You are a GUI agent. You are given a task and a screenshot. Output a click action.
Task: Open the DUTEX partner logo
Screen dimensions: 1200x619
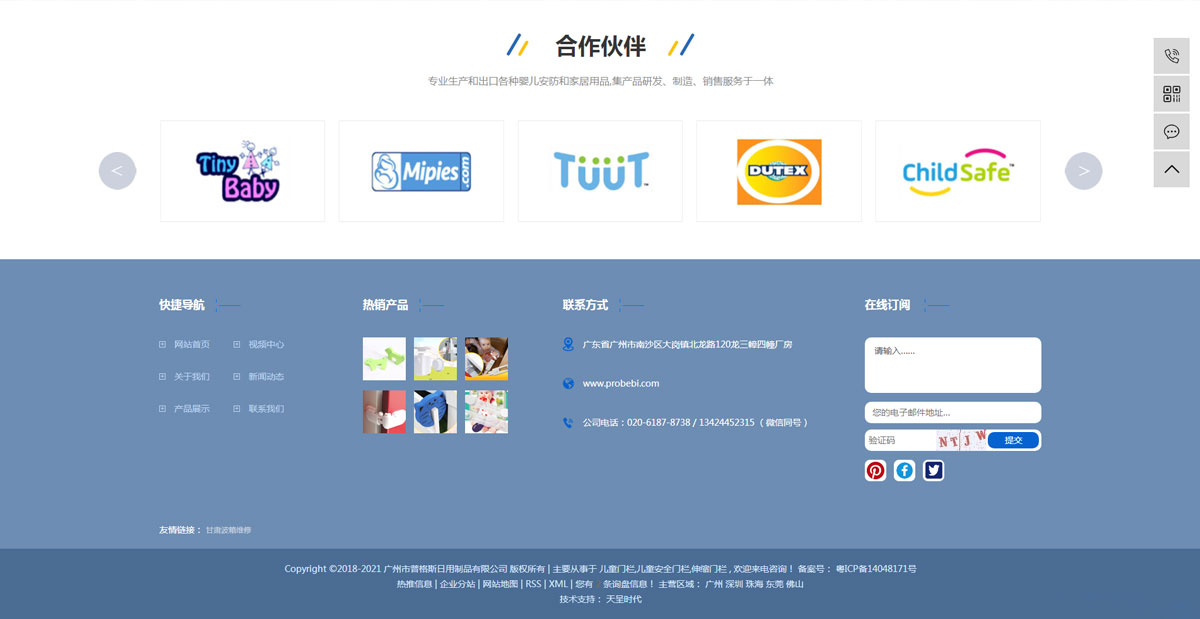(x=779, y=171)
